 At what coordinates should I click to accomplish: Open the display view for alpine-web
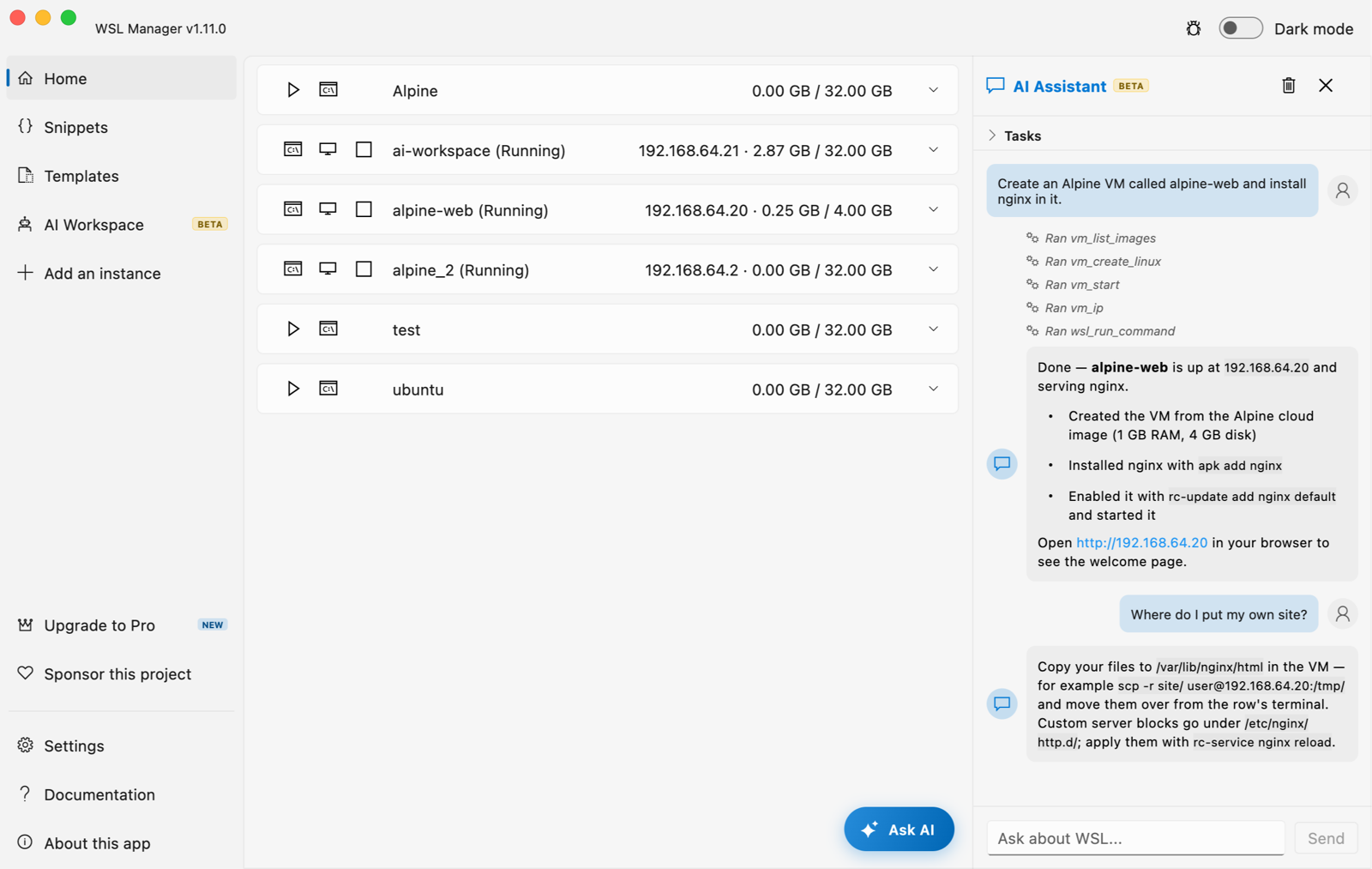tap(328, 209)
